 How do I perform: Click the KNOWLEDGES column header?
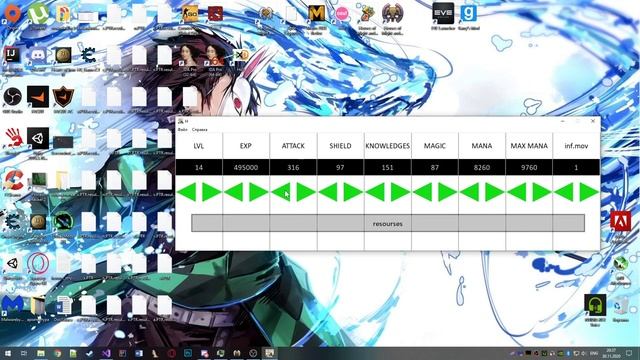(387, 146)
